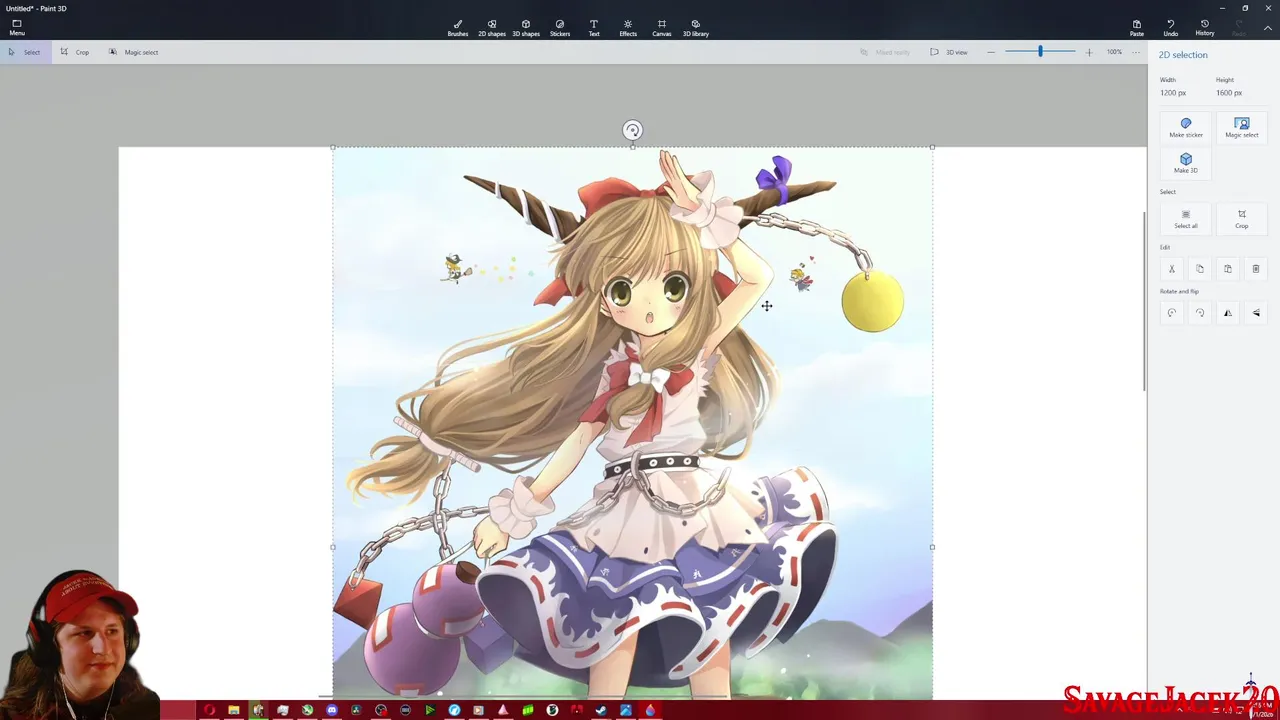Viewport: 1280px width, 720px height.
Task: Choose toolbar Magic select
Action: [x=134, y=52]
